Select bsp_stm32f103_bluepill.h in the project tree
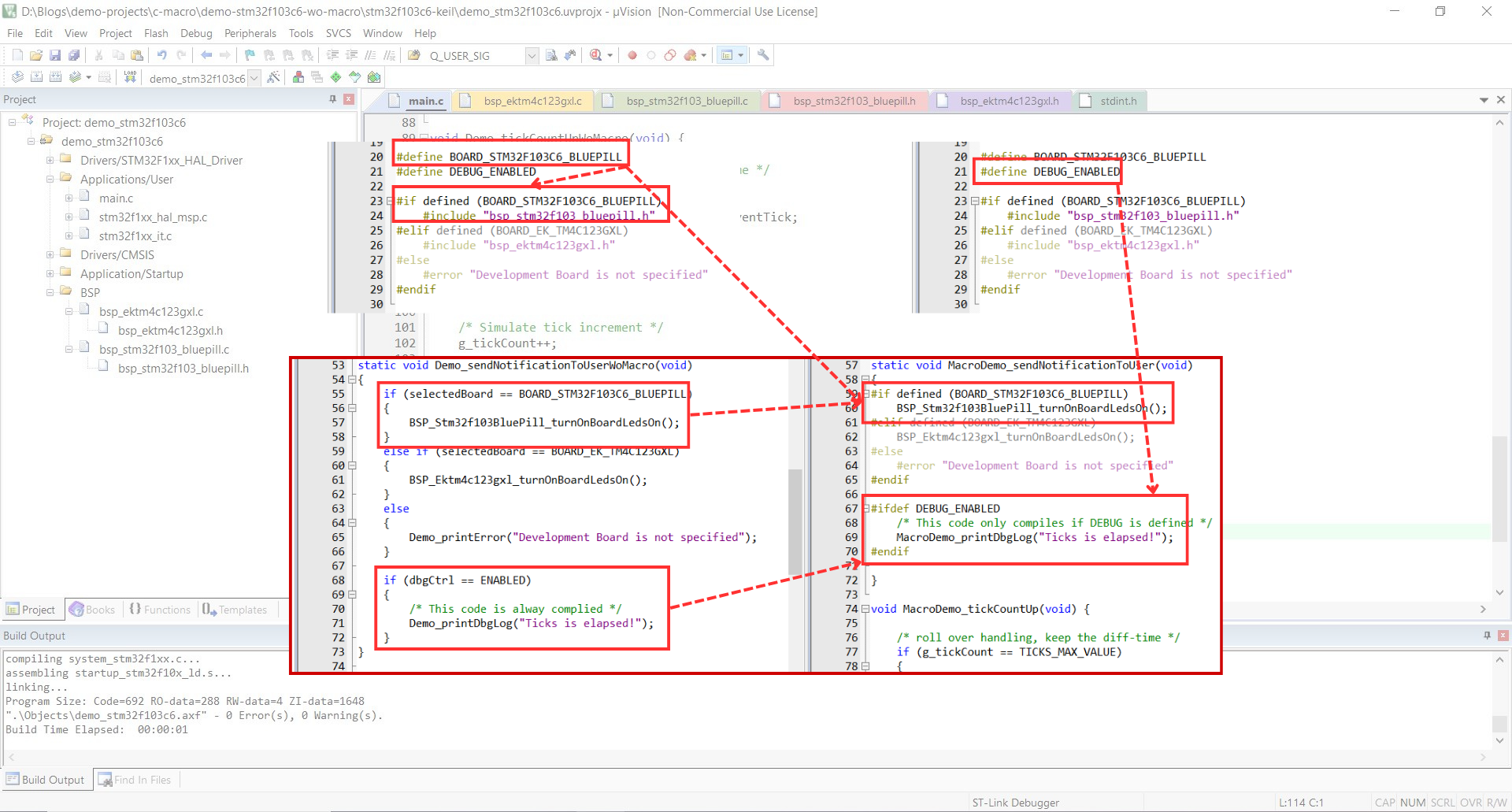The width and height of the screenshot is (1512, 812). tap(183, 368)
